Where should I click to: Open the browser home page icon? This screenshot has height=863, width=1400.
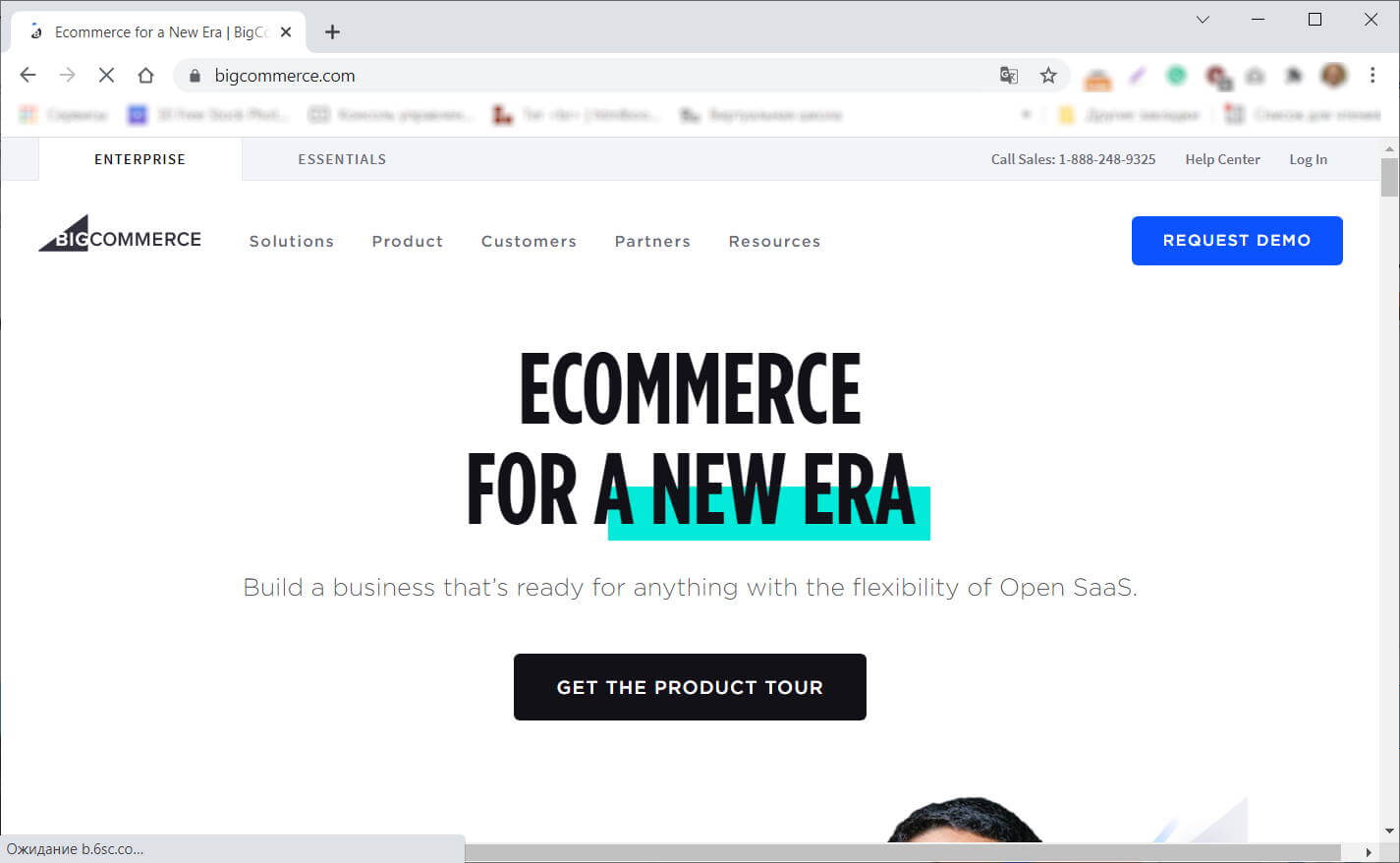tap(145, 75)
